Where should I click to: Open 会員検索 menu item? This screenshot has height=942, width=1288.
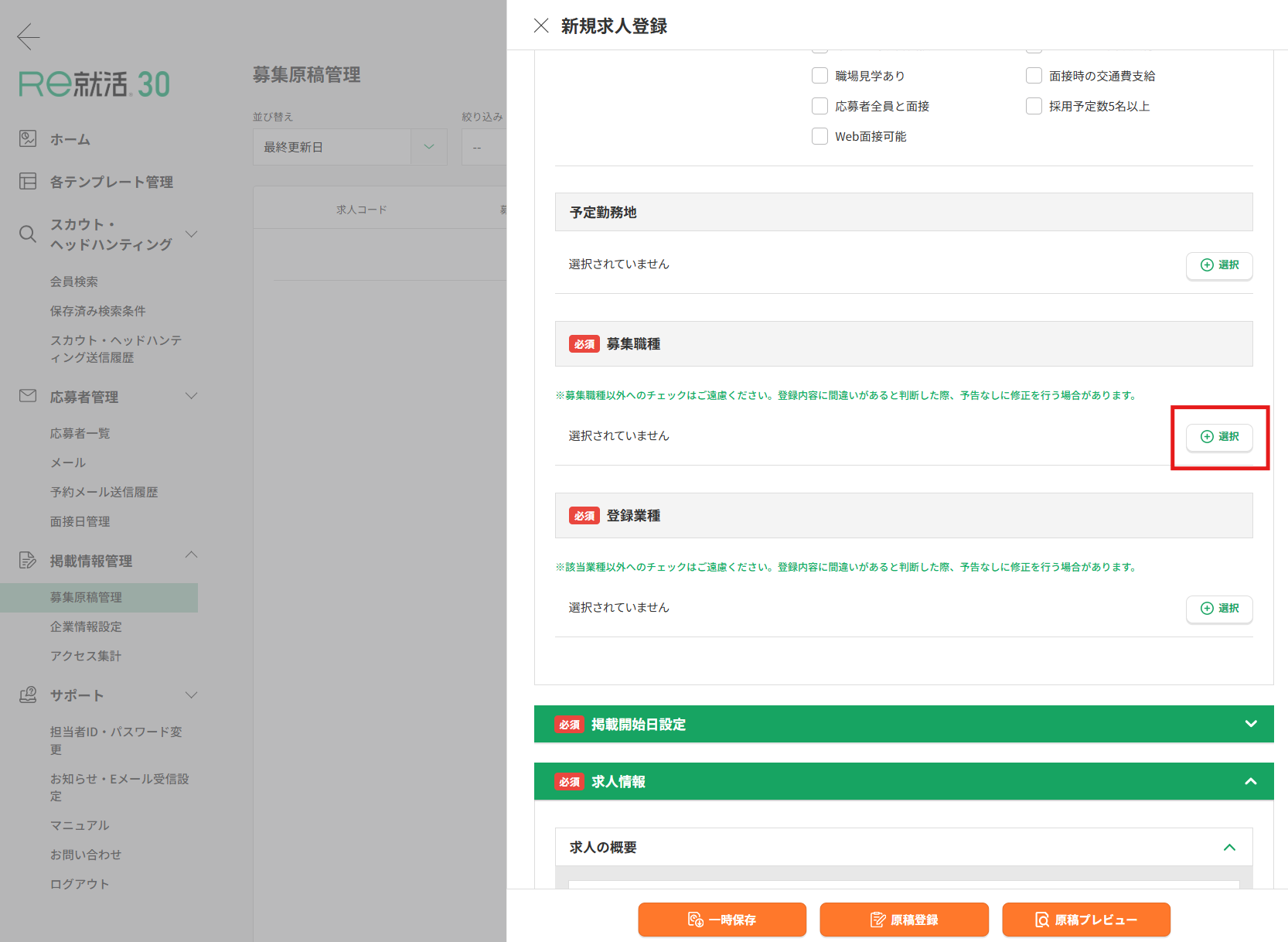[74, 282]
